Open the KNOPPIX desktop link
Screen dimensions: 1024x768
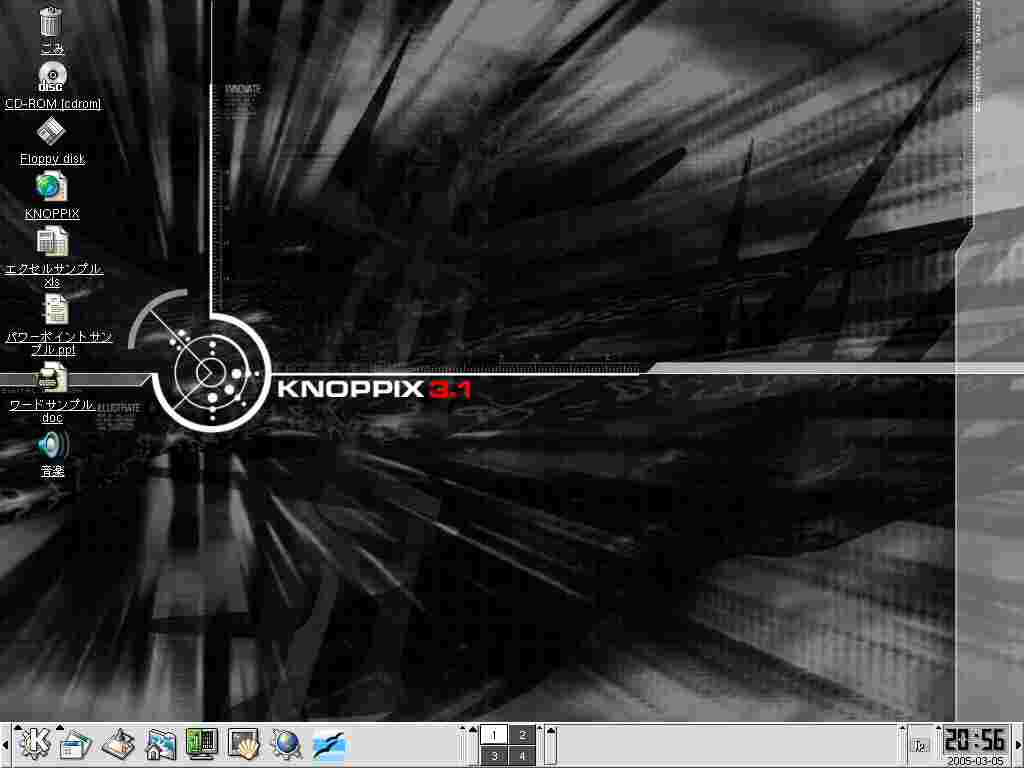click(52, 187)
